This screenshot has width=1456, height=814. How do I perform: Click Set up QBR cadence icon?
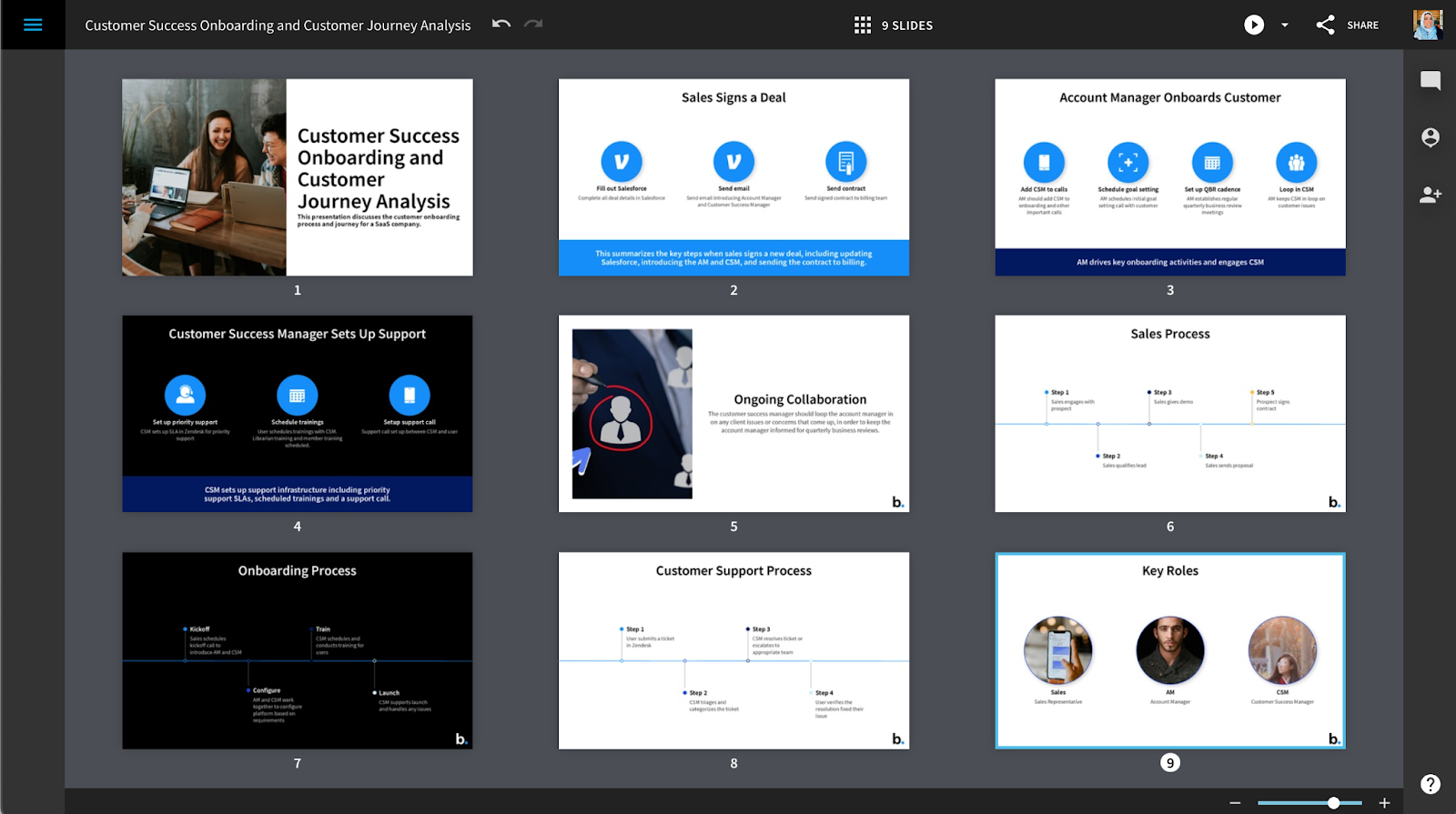1212,163
